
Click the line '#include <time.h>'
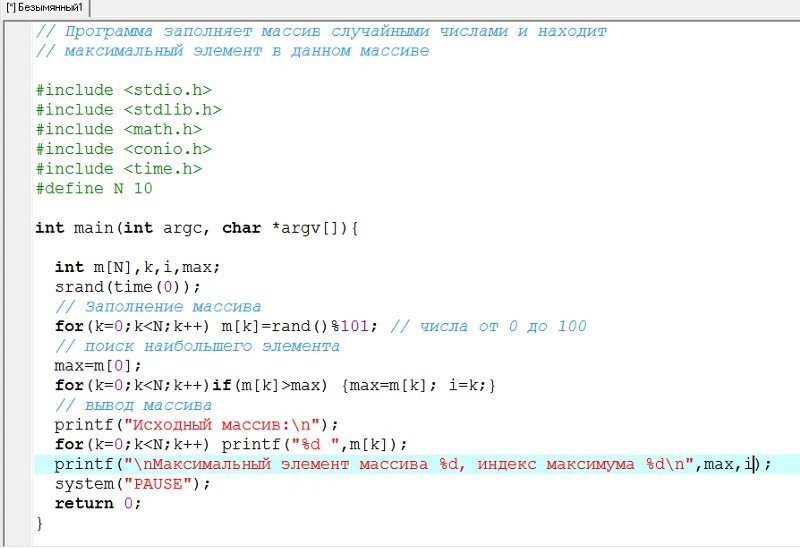(x=119, y=169)
